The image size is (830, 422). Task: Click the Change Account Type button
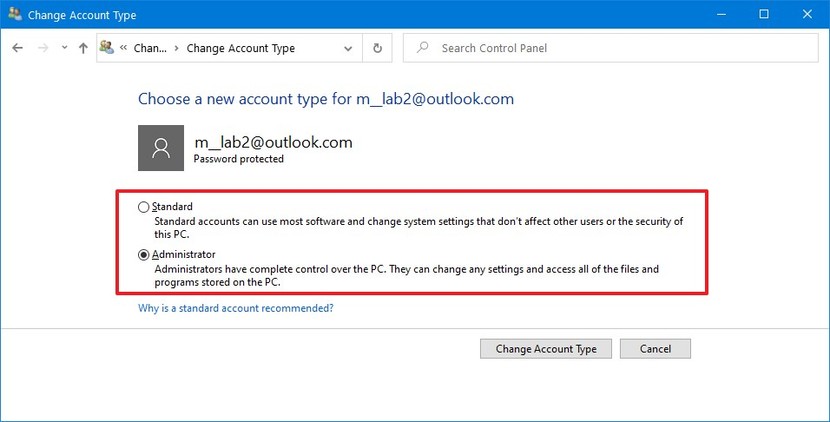546,349
